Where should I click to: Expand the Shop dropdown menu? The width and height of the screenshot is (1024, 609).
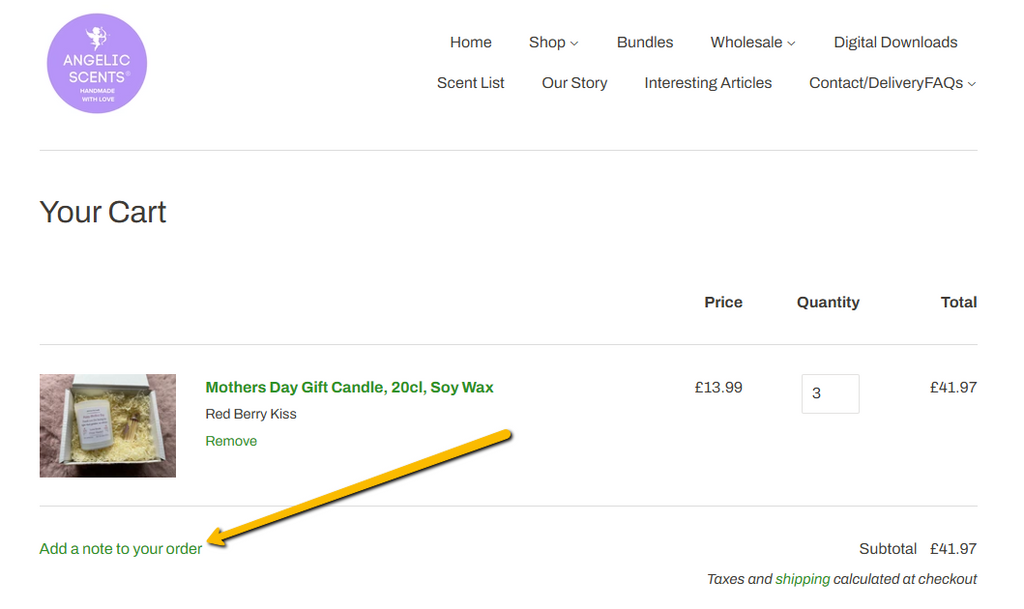[x=553, y=42]
